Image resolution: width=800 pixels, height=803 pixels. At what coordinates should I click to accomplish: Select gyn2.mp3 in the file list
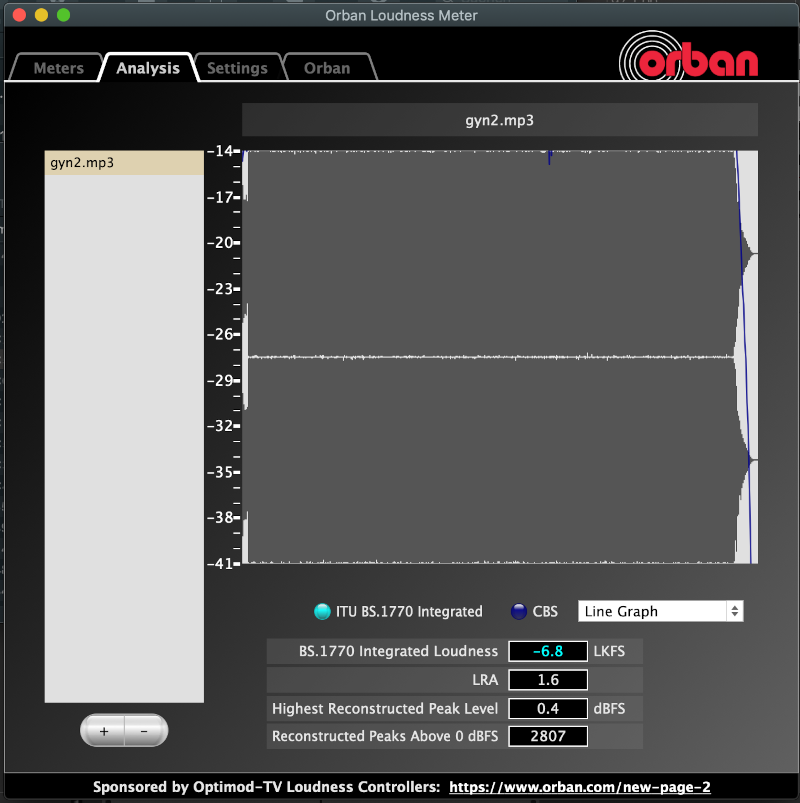click(124, 163)
